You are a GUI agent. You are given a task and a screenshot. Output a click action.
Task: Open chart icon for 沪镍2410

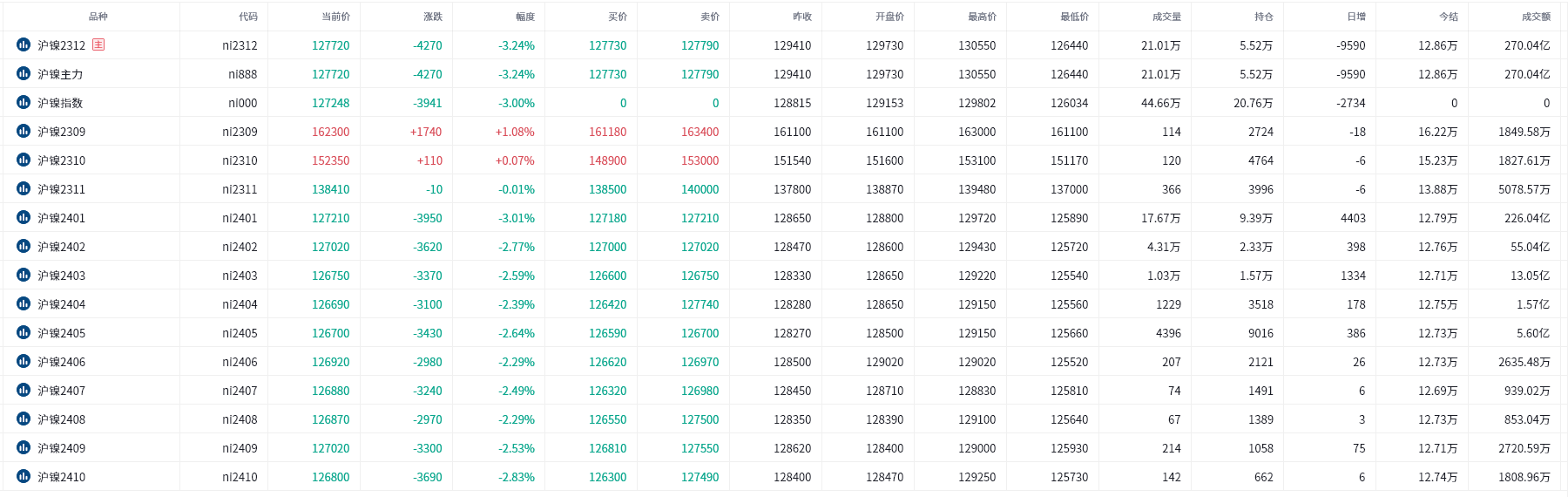tap(24, 476)
